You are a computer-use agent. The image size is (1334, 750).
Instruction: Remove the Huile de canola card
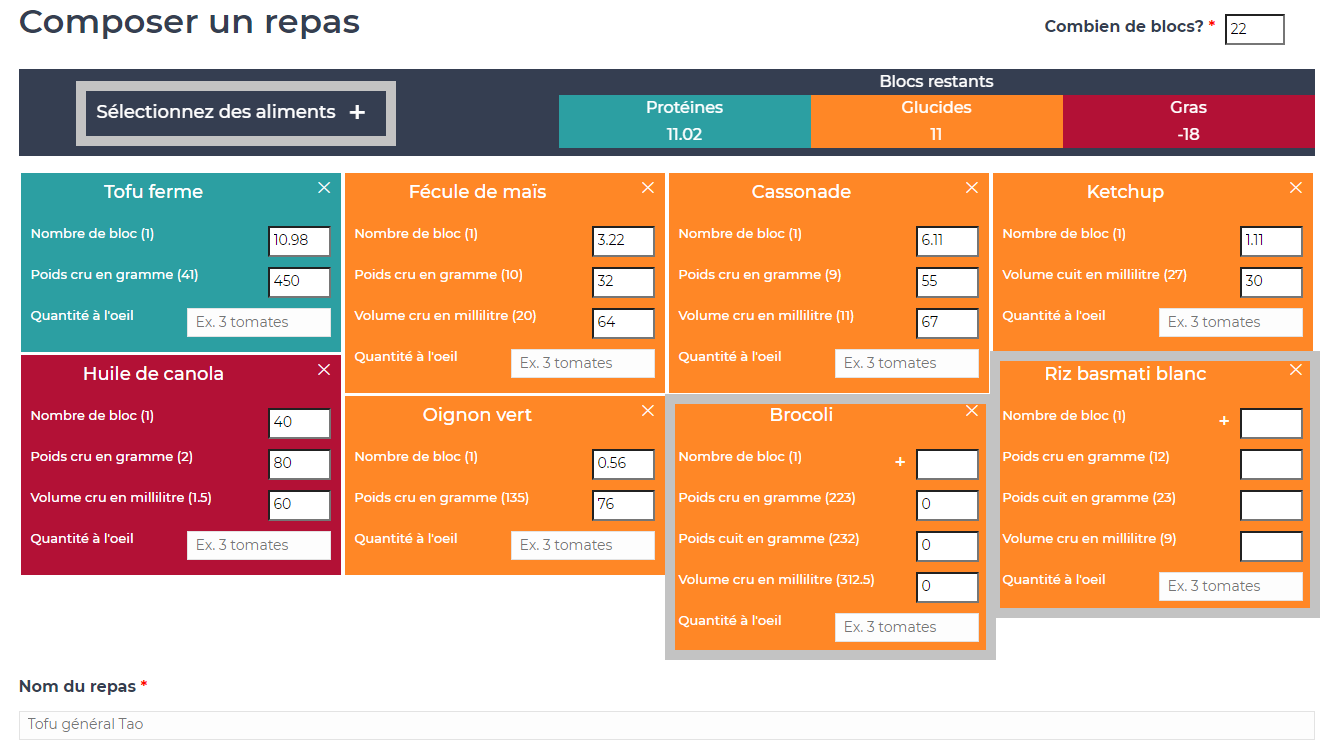324,370
